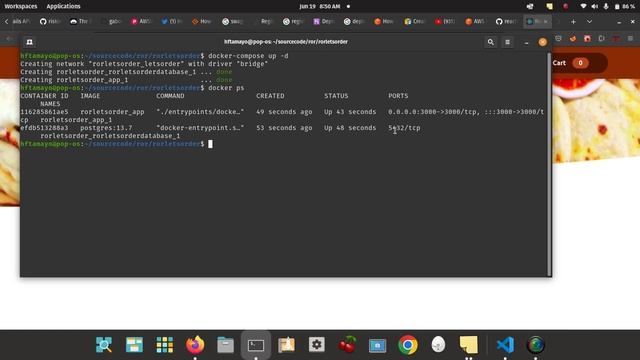Focus the terminal prompt cursor
This screenshot has height=360, width=640.
click(210, 144)
